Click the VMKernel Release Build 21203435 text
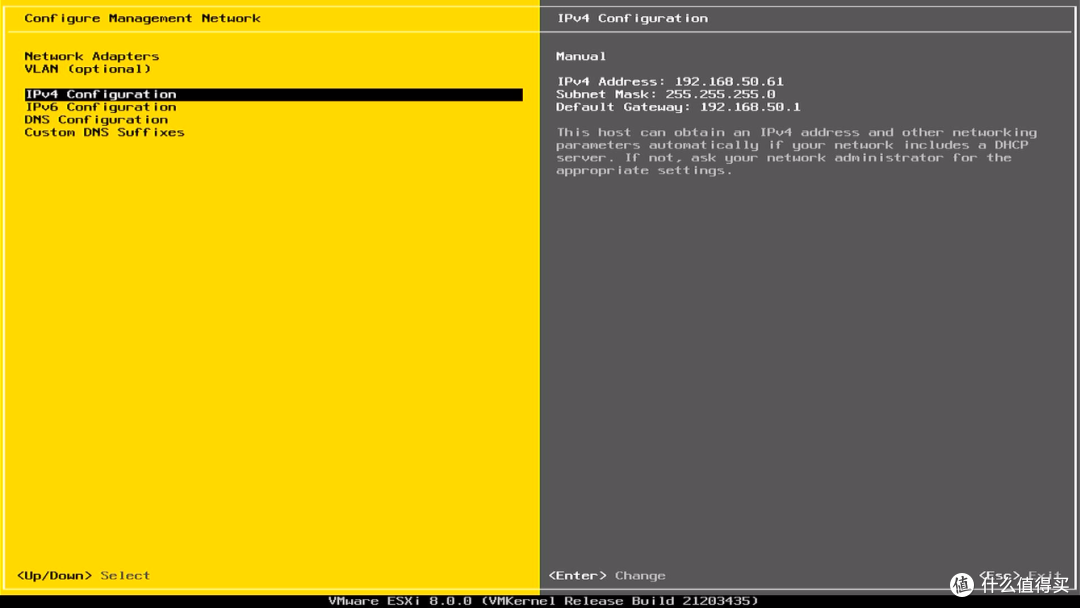This screenshot has height=608, width=1080. pyautogui.click(x=620, y=601)
